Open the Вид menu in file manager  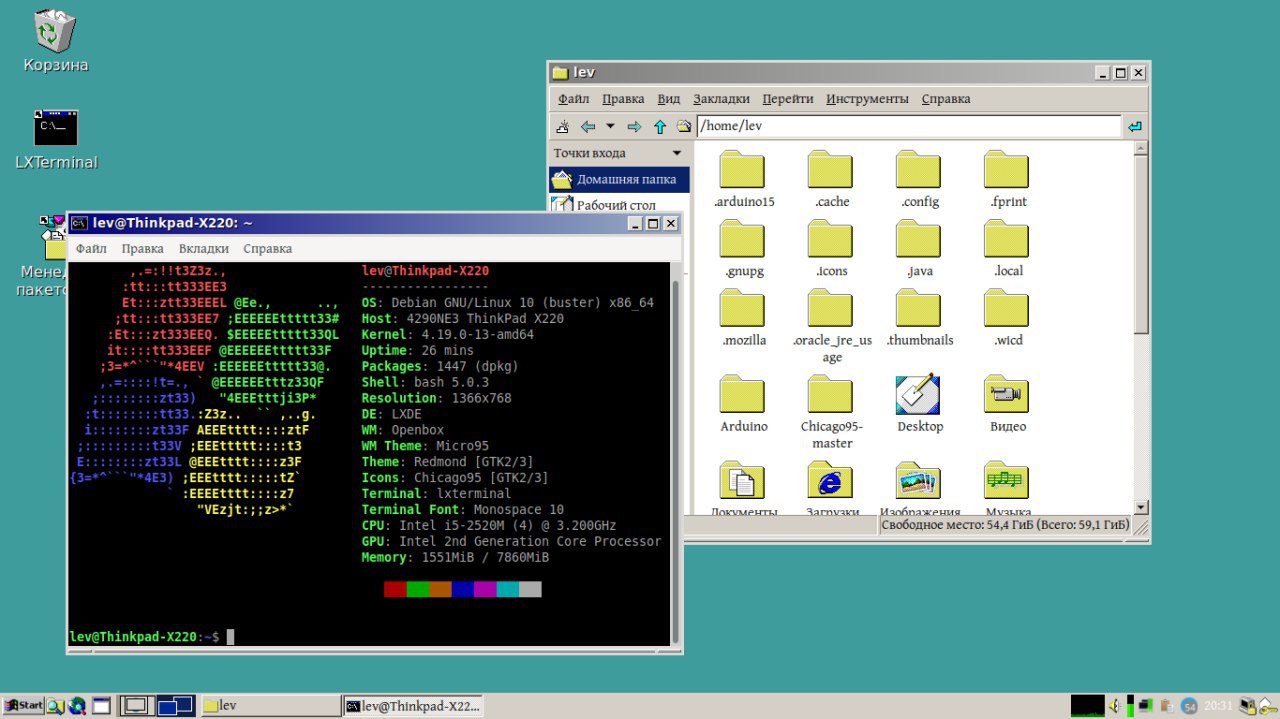669,99
